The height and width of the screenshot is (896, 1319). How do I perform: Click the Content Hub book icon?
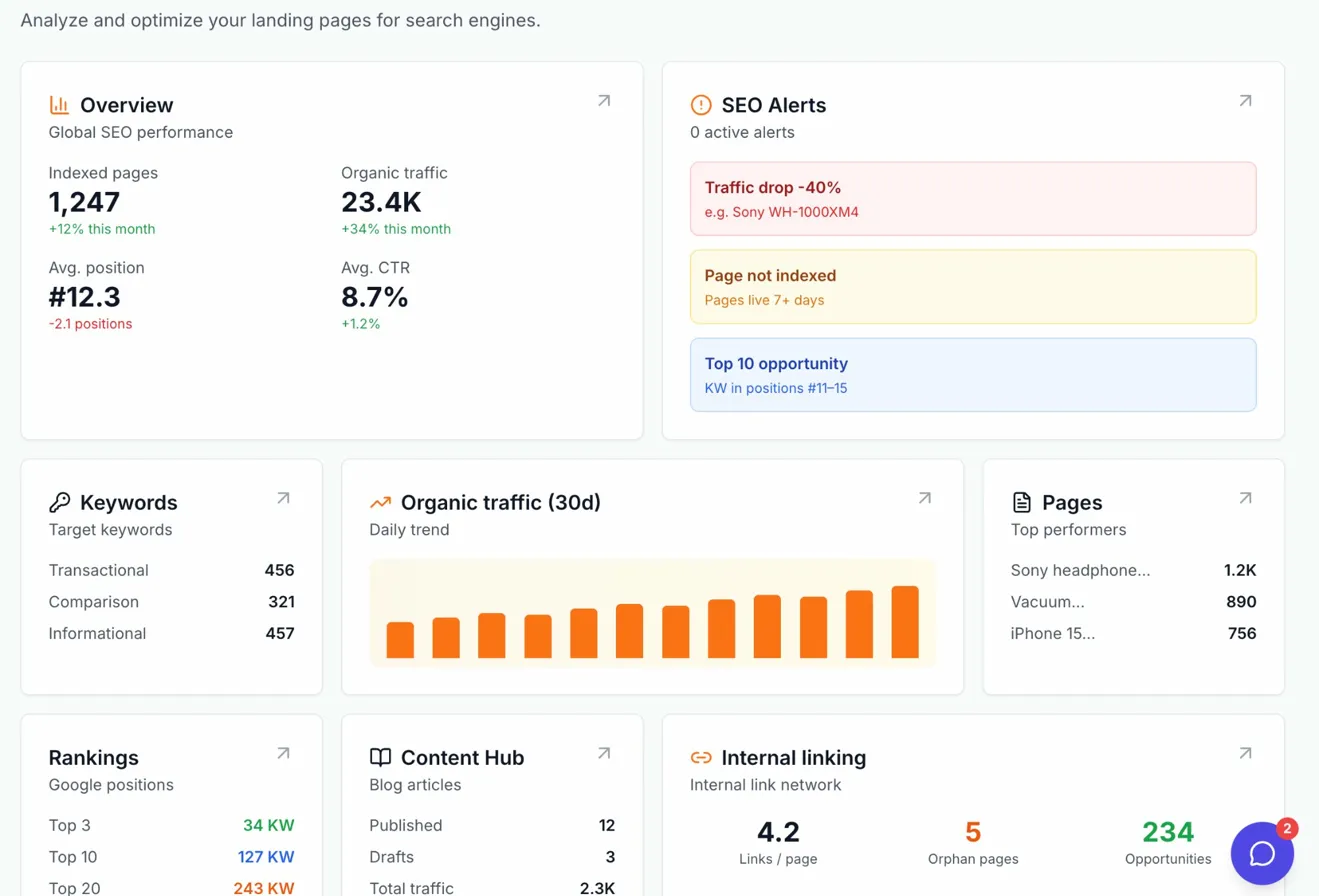380,757
